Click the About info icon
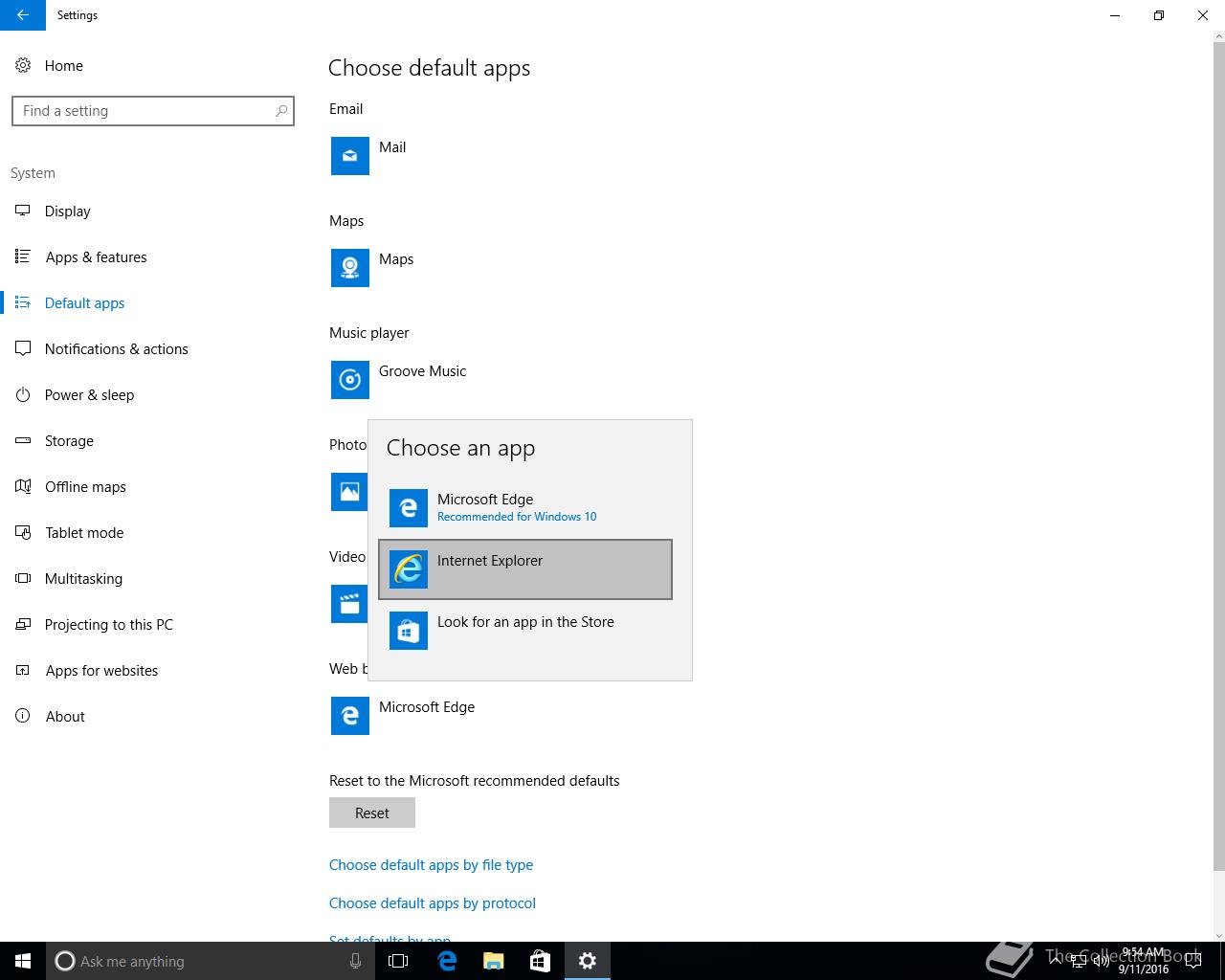 tap(23, 717)
